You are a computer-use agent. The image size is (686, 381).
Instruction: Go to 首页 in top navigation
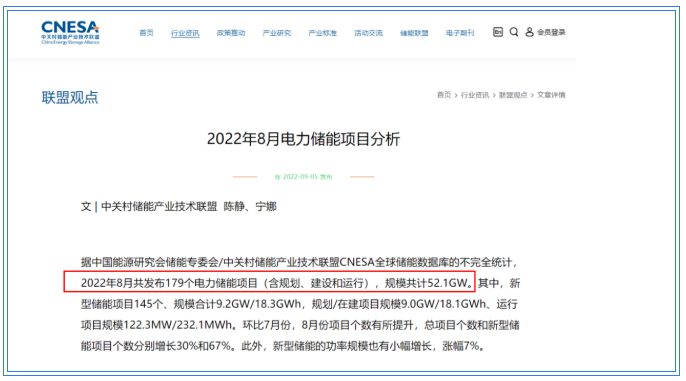(146, 33)
